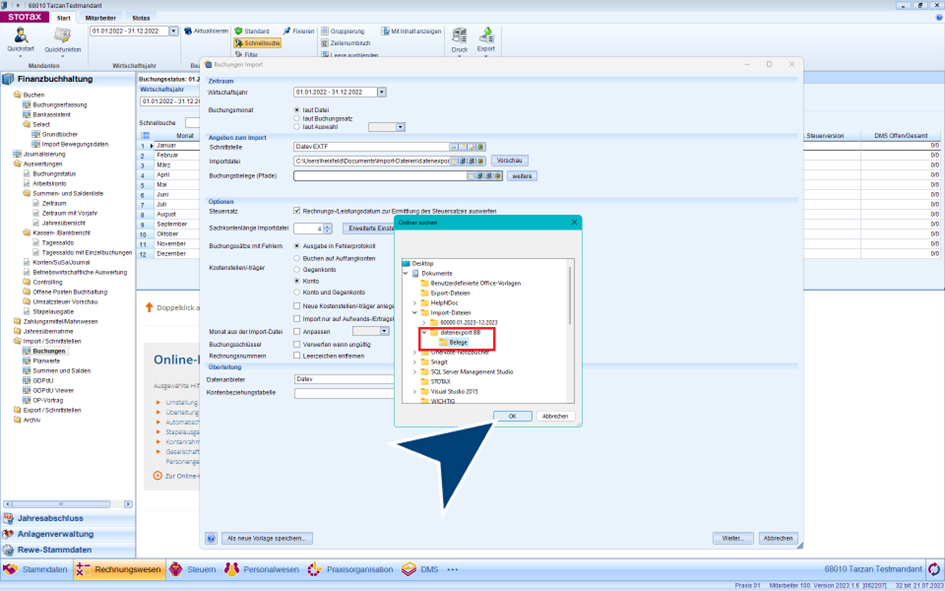
Task: Select the 'laut Buchungssatz' radio button
Action: (297, 118)
